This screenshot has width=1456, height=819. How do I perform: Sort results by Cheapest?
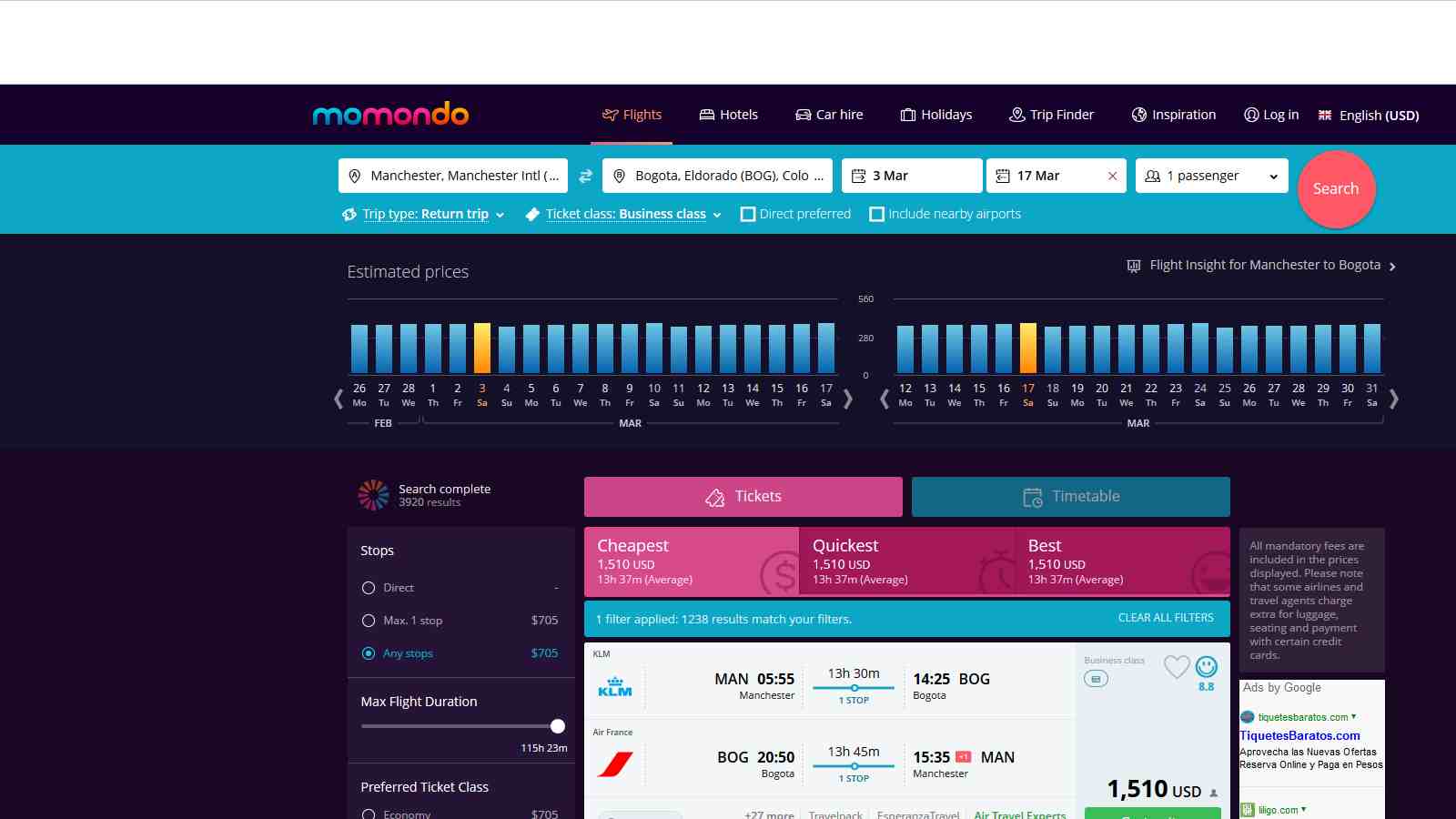(692, 561)
